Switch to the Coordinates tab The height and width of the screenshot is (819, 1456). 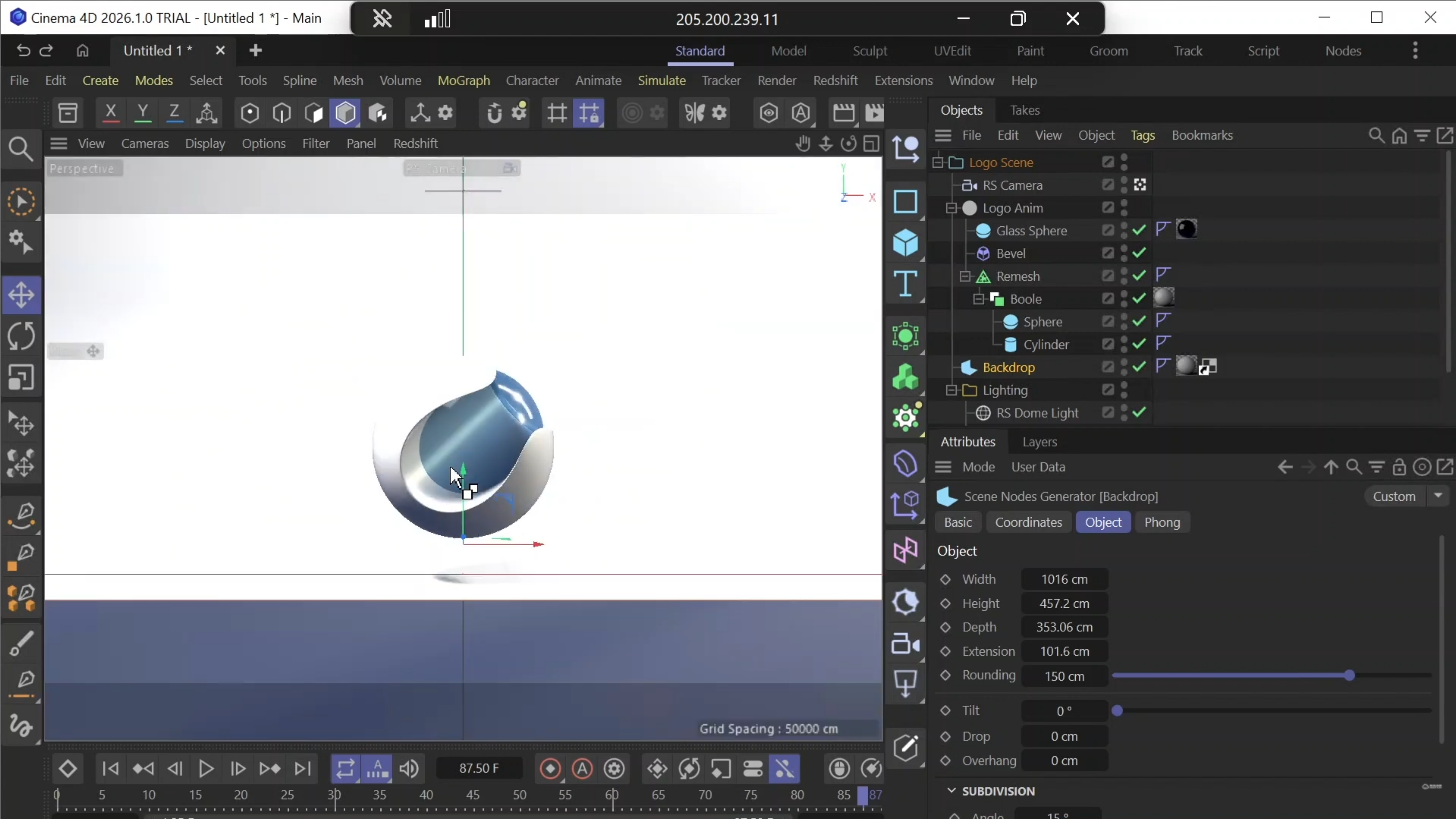[x=1028, y=522]
